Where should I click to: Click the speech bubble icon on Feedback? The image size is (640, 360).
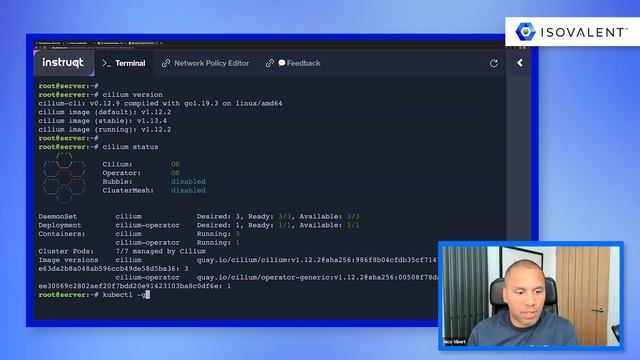(x=282, y=63)
